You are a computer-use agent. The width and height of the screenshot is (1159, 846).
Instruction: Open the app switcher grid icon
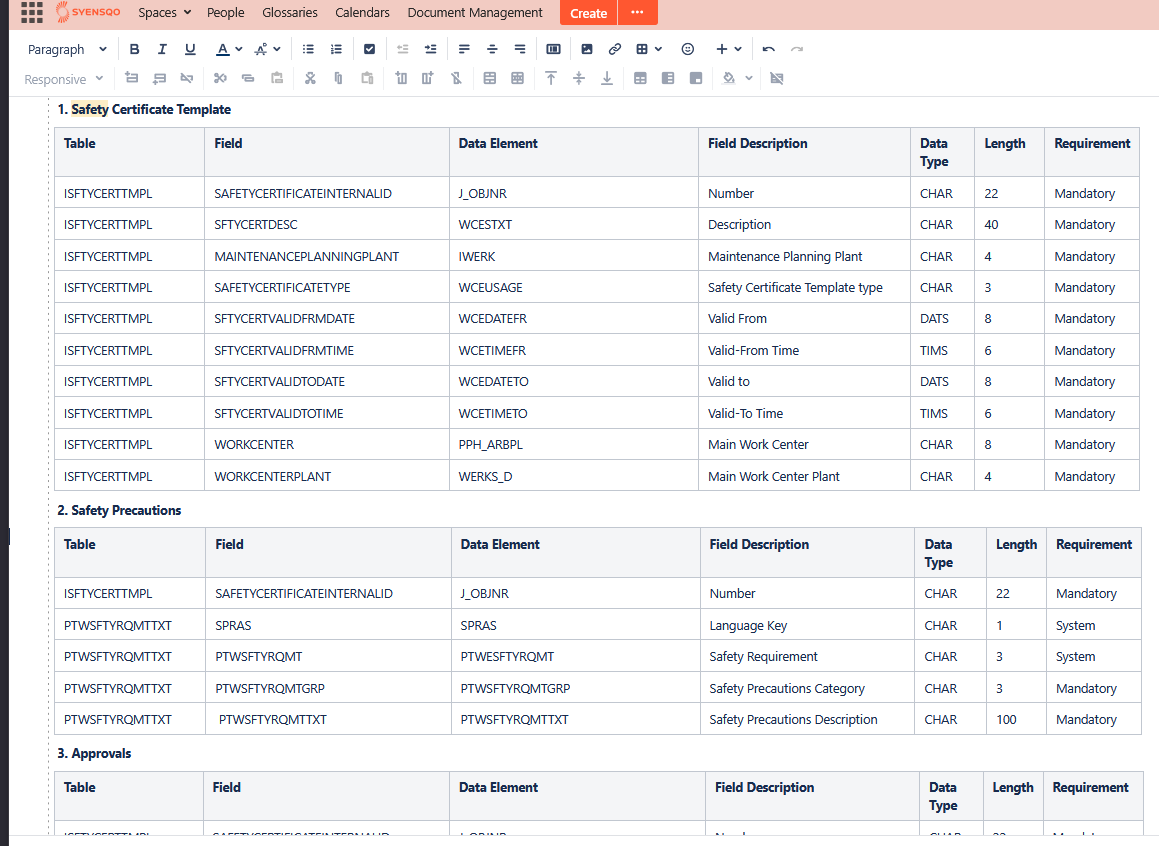[x=32, y=13]
